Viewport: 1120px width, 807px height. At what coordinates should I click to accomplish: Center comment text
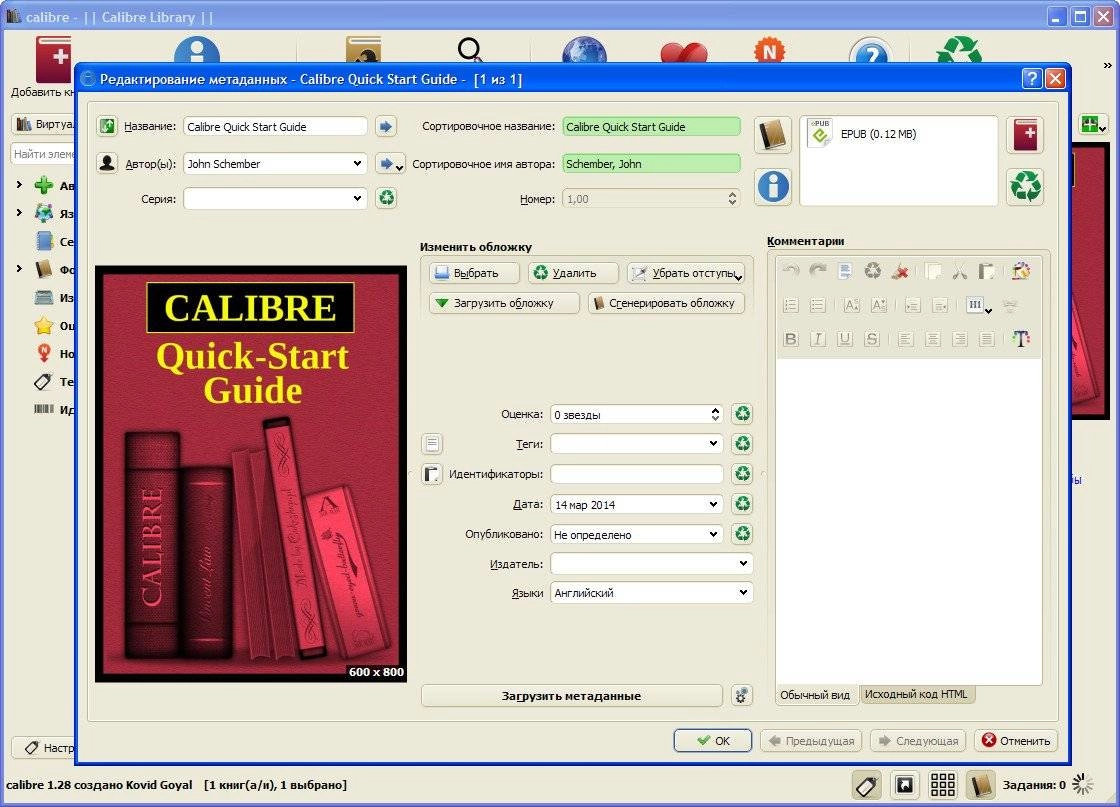coord(933,339)
